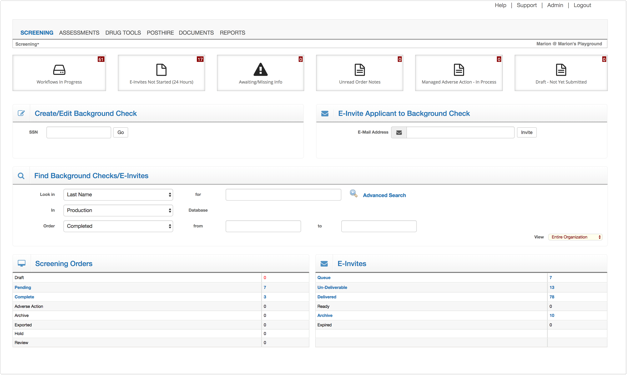Click the red badge on Workflows In Progress

101,59
